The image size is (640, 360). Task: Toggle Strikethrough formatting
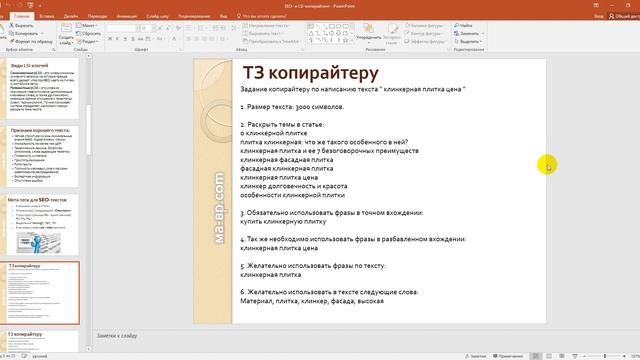[x=140, y=39]
